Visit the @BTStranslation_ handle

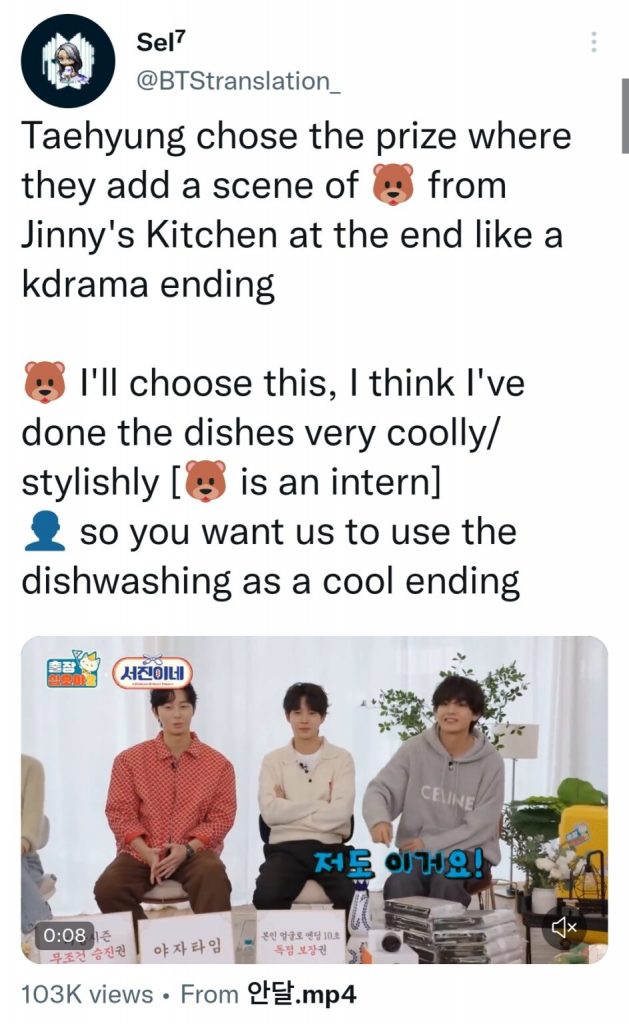tap(238, 81)
